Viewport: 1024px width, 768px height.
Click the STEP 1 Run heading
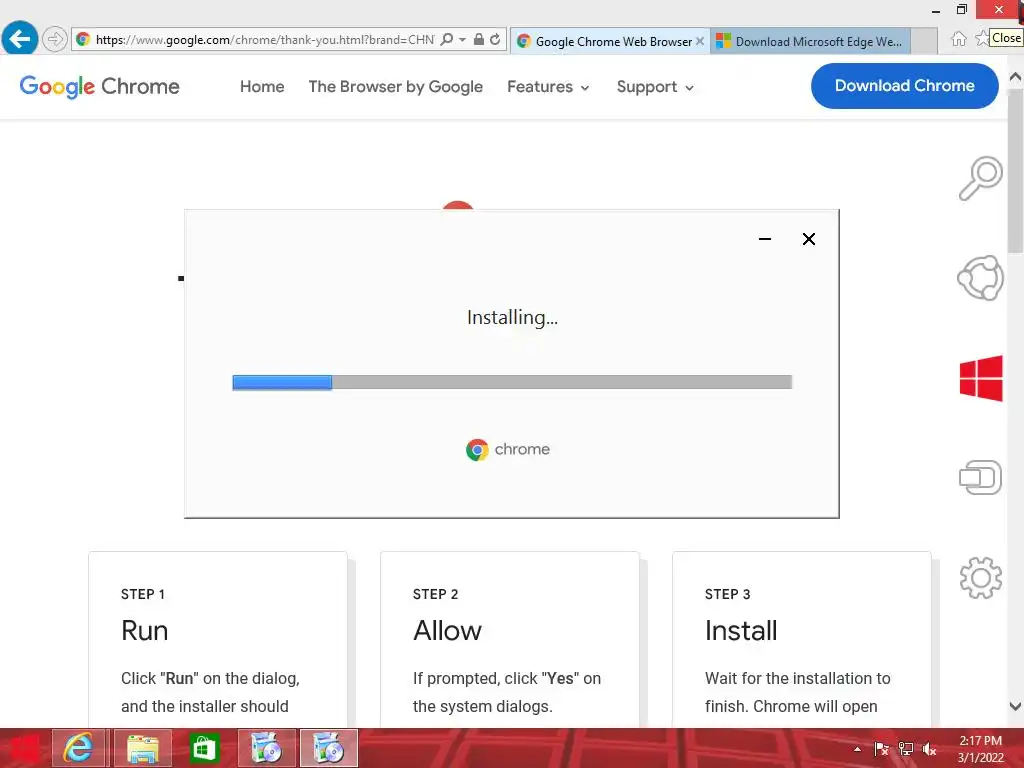point(144,630)
